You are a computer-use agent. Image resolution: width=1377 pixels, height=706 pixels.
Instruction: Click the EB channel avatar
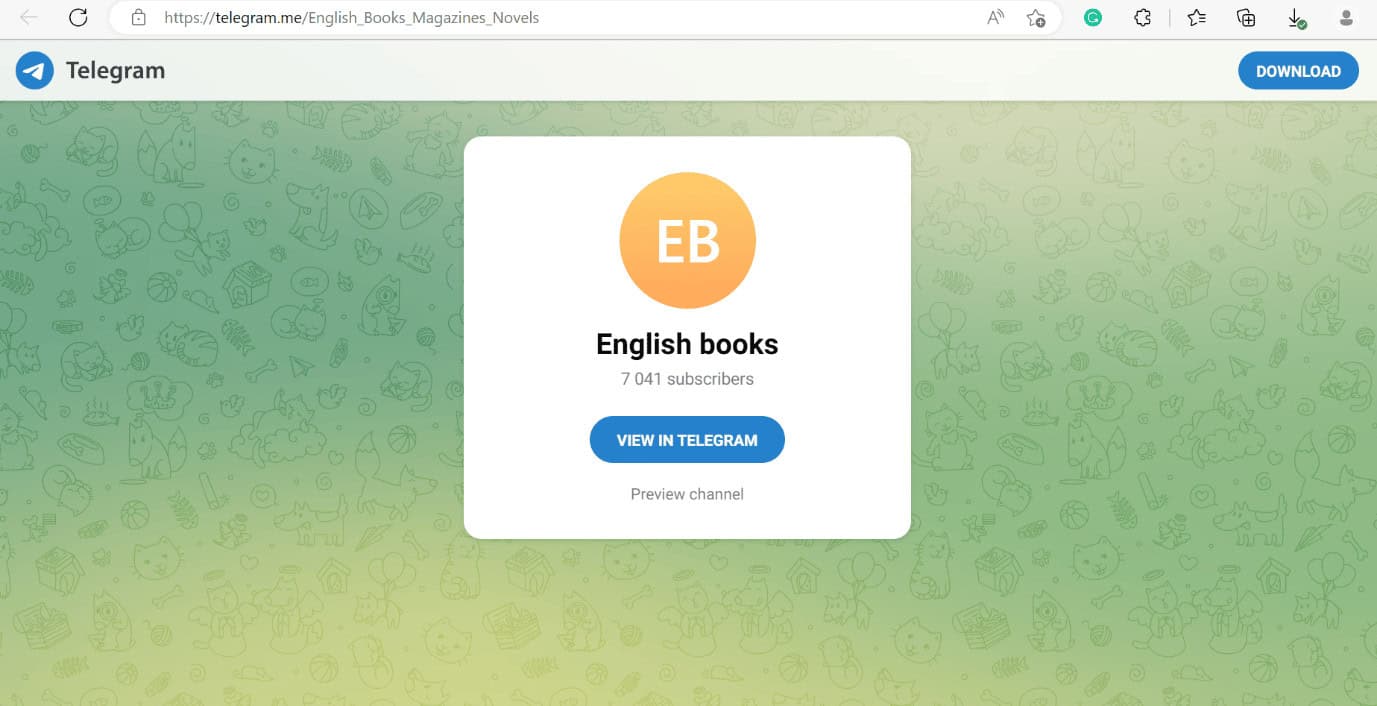click(x=687, y=240)
